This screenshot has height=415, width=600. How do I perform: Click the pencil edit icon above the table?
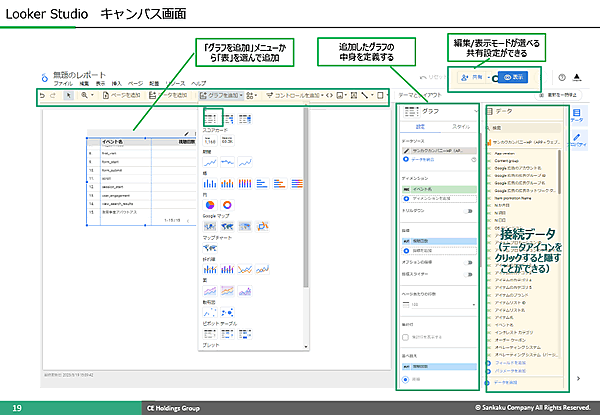click(188, 136)
